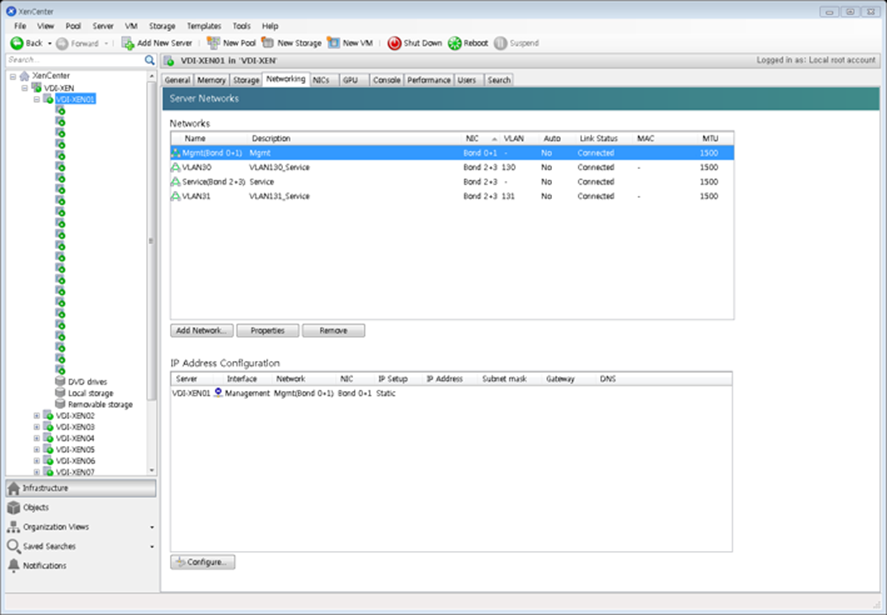Sort networks by NIC column header
Viewport: 887px width, 615px height.
(480, 139)
